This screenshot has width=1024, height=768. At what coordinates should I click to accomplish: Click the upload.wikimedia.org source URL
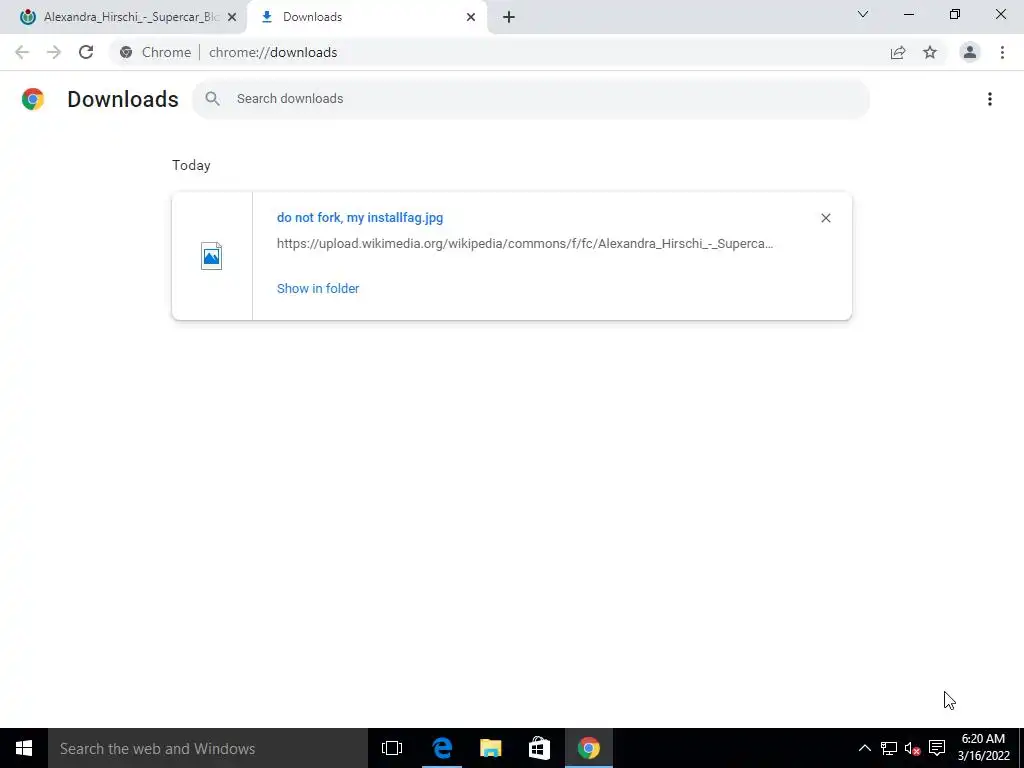(525, 244)
